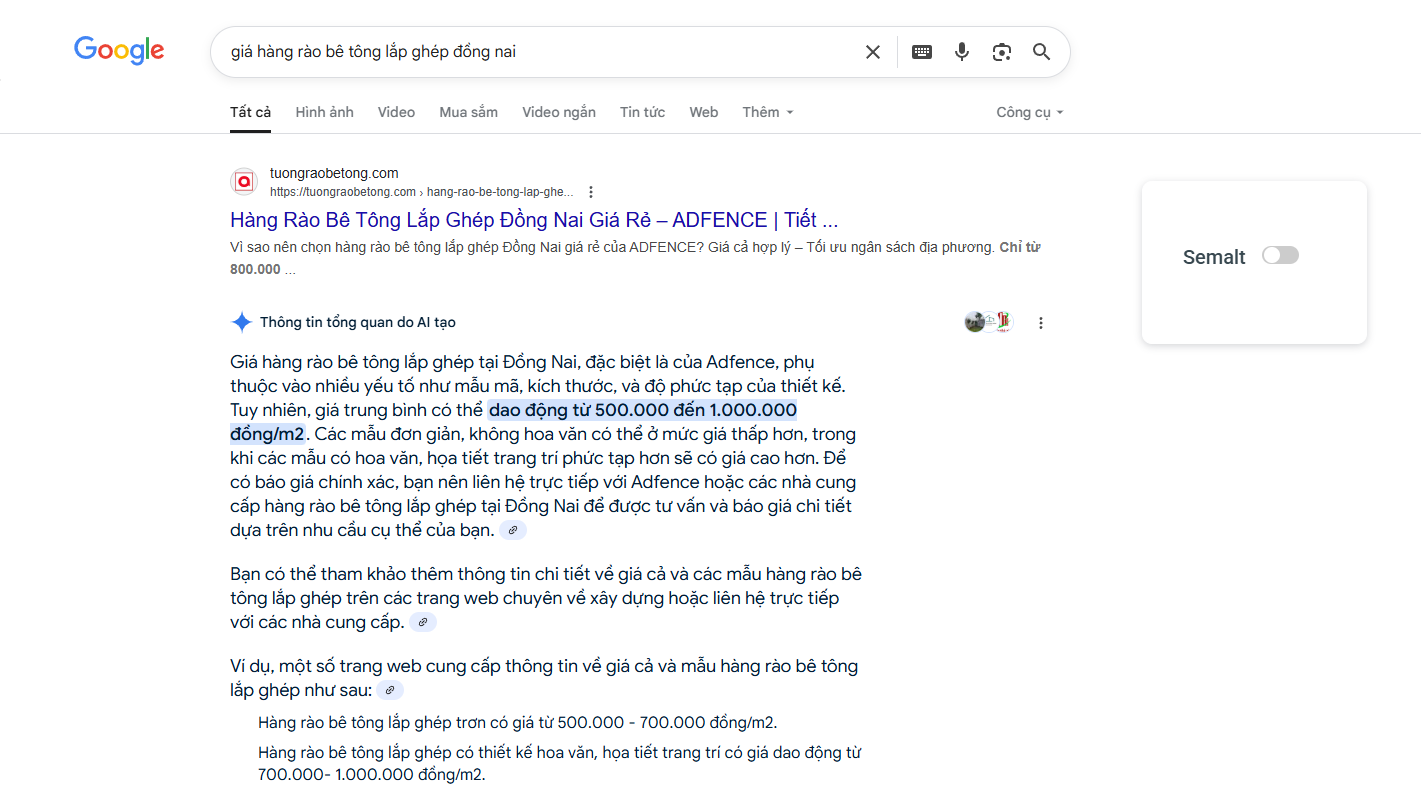Screen dimensions: 1421x787
Task: Click the paragraph starting "Ví dụ, một số trang web"
Action: click(x=544, y=678)
